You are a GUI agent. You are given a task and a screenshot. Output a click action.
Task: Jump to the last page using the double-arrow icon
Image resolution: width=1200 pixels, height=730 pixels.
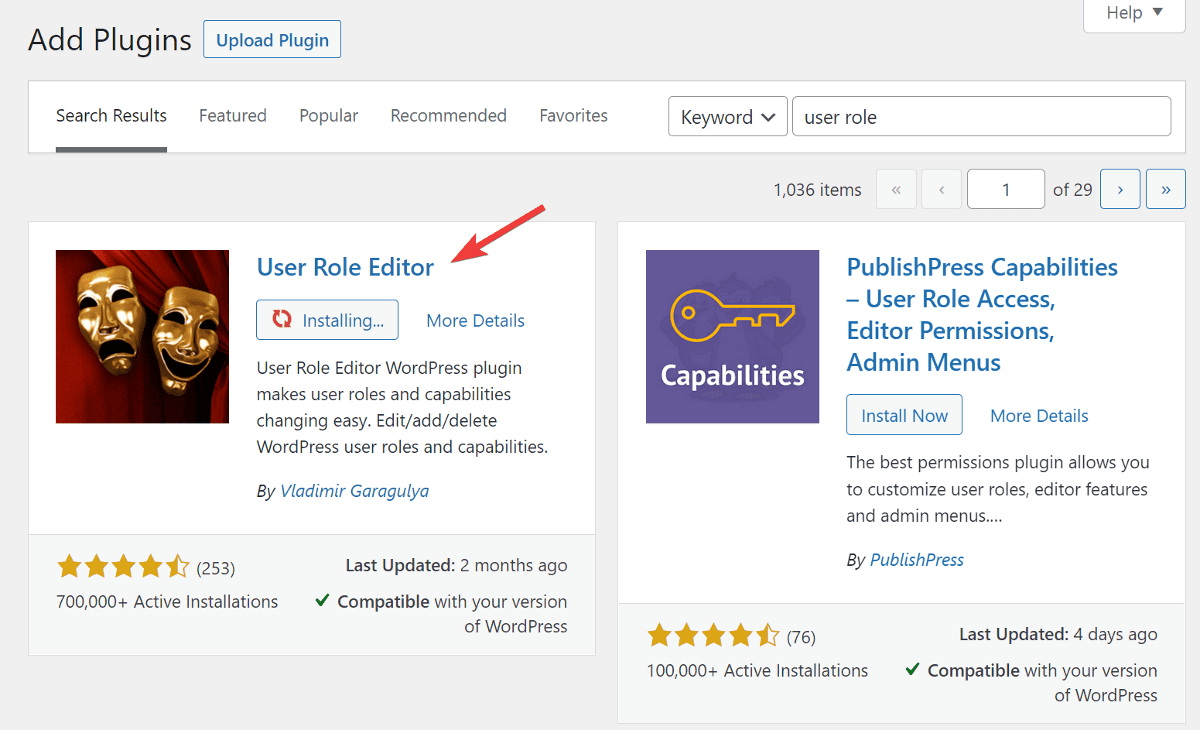(x=1165, y=188)
